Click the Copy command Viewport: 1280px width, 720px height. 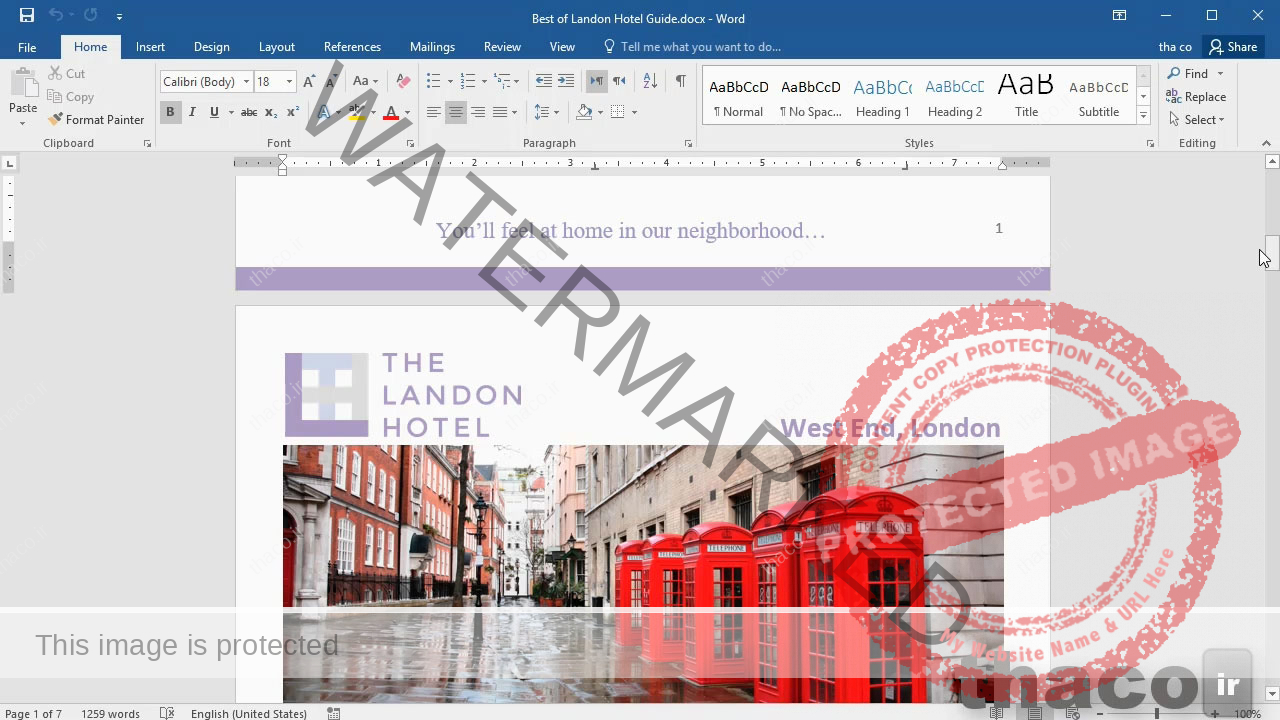coord(71,97)
